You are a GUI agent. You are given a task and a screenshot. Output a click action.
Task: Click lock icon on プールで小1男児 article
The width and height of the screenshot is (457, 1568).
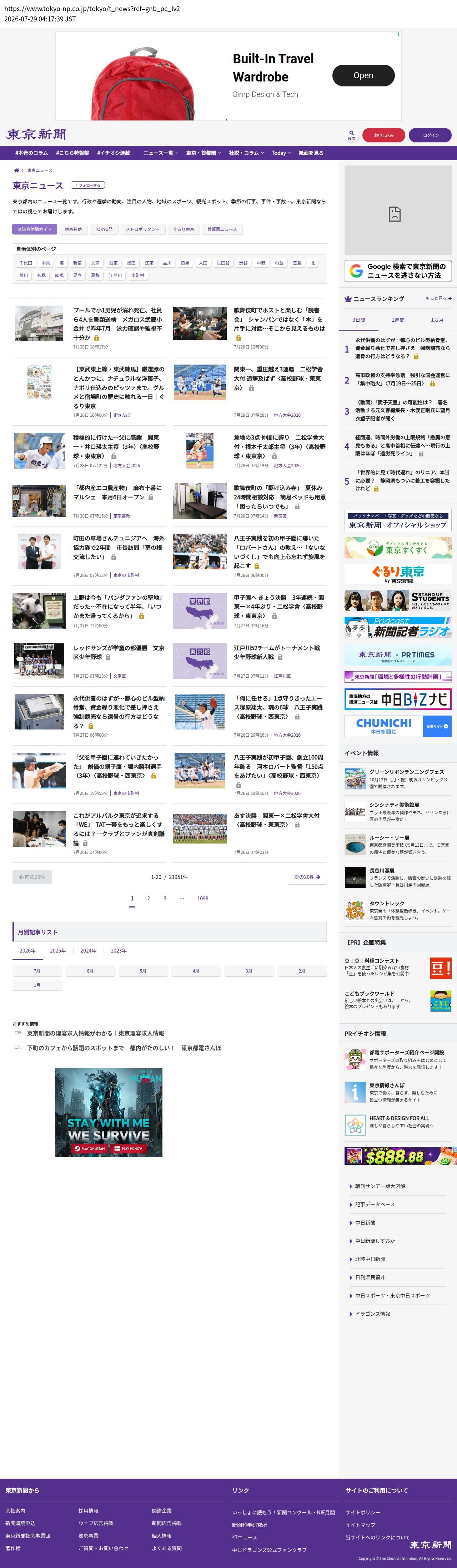coord(96,338)
